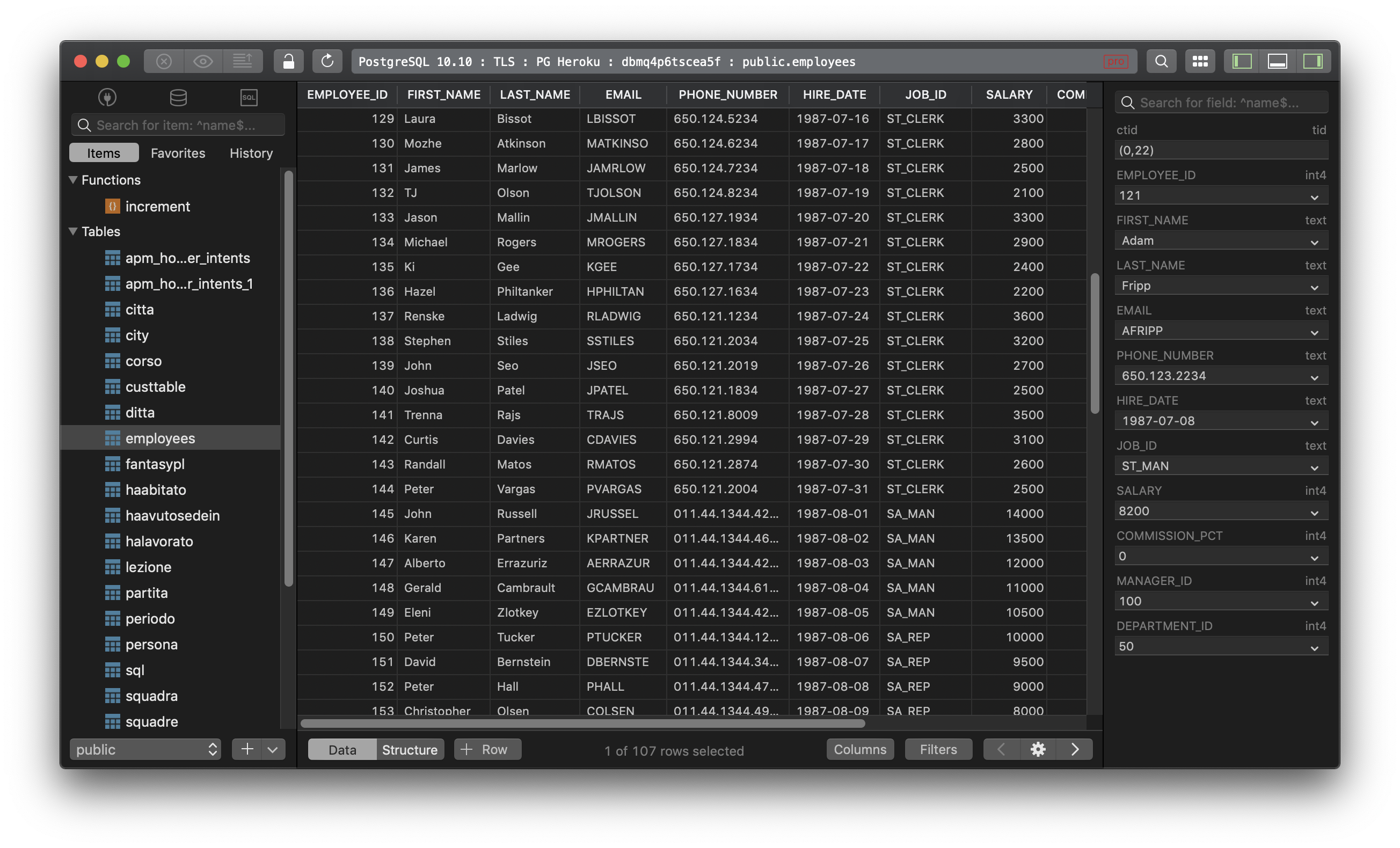Click the database structure icon in sidebar
The height and width of the screenshot is (848, 1400).
177,98
